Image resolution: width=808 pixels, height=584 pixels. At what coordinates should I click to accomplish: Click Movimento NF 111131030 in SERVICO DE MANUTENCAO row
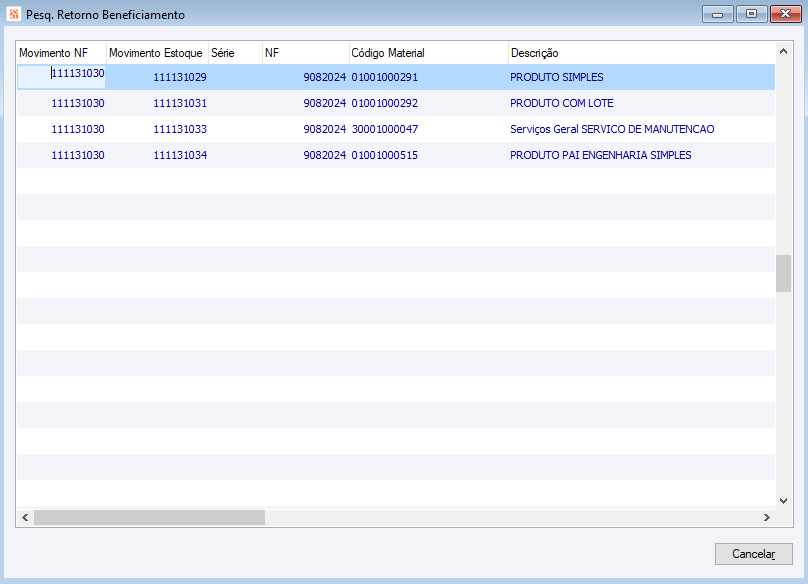pos(78,129)
